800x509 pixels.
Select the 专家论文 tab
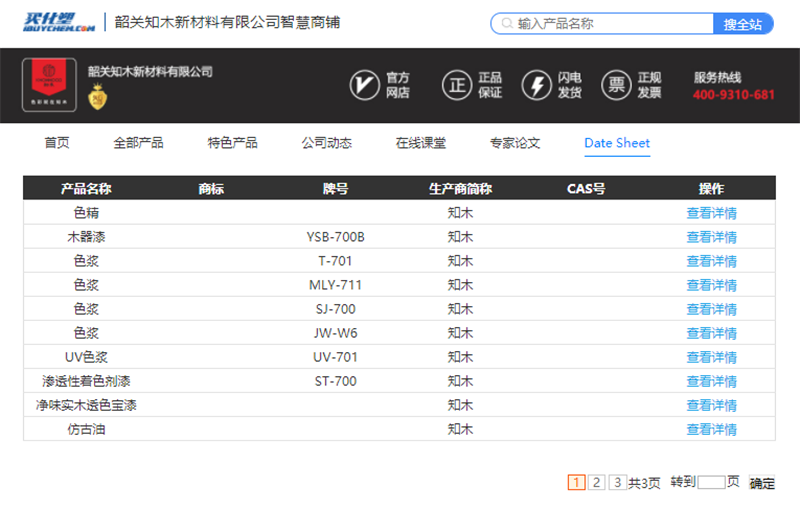pyautogui.click(x=515, y=143)
